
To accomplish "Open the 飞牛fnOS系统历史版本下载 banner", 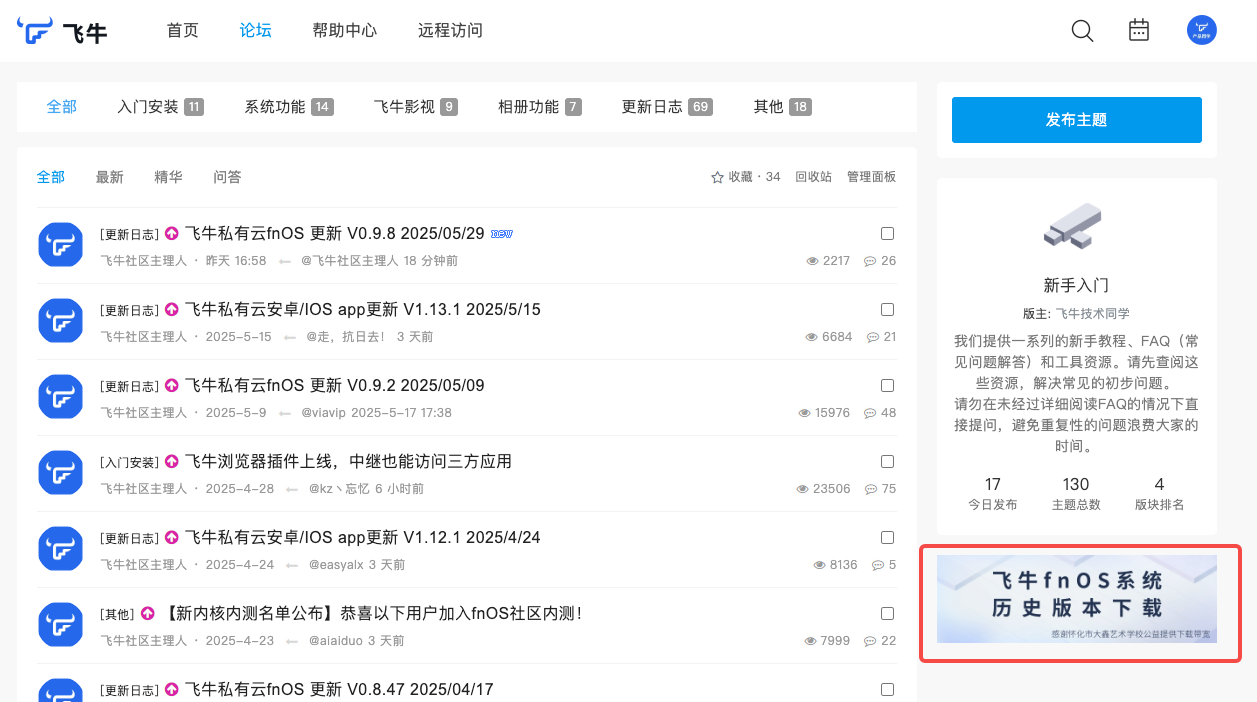I will (x=1077, y=599).
